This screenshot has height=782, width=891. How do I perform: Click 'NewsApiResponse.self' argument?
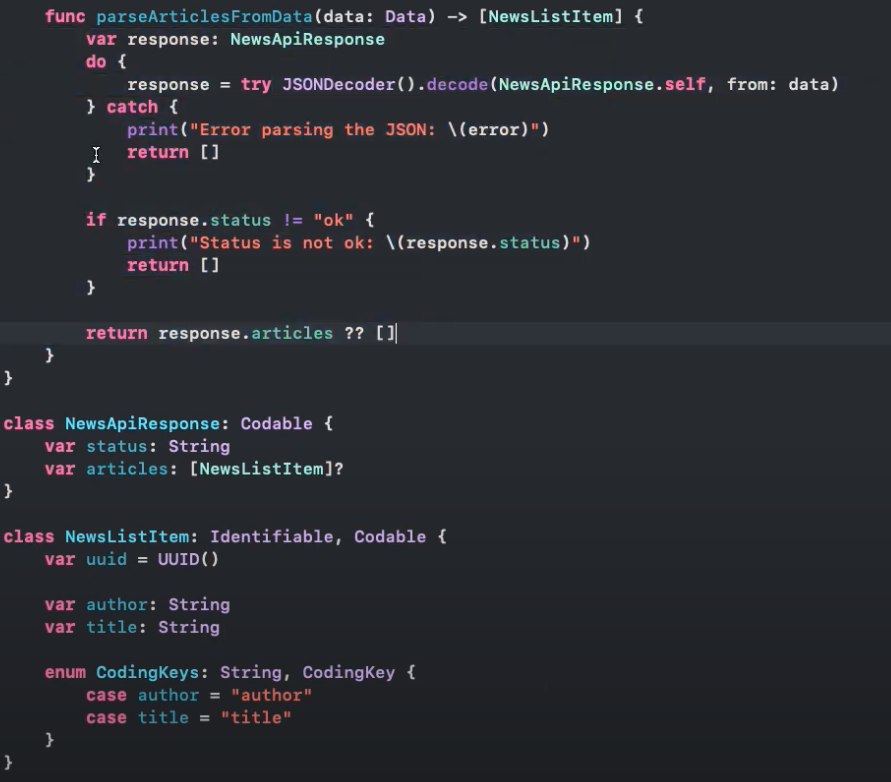[602, 85]
